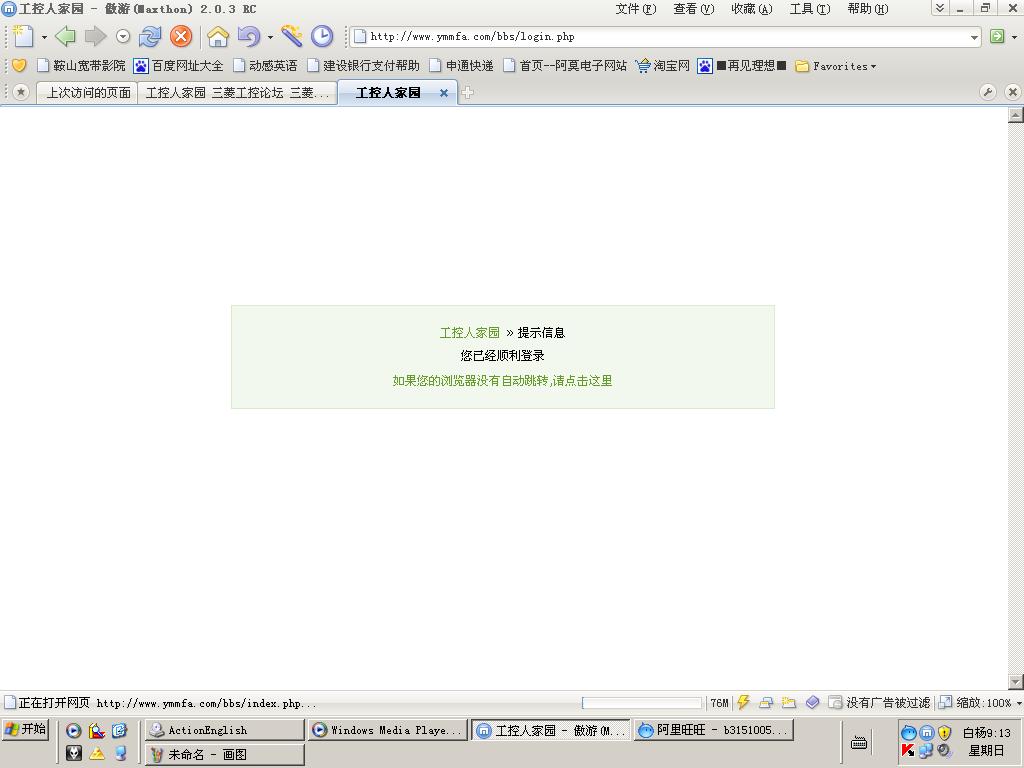
Task: Open 阿里旺旺 from the taskbar
Action: (713, 731)
